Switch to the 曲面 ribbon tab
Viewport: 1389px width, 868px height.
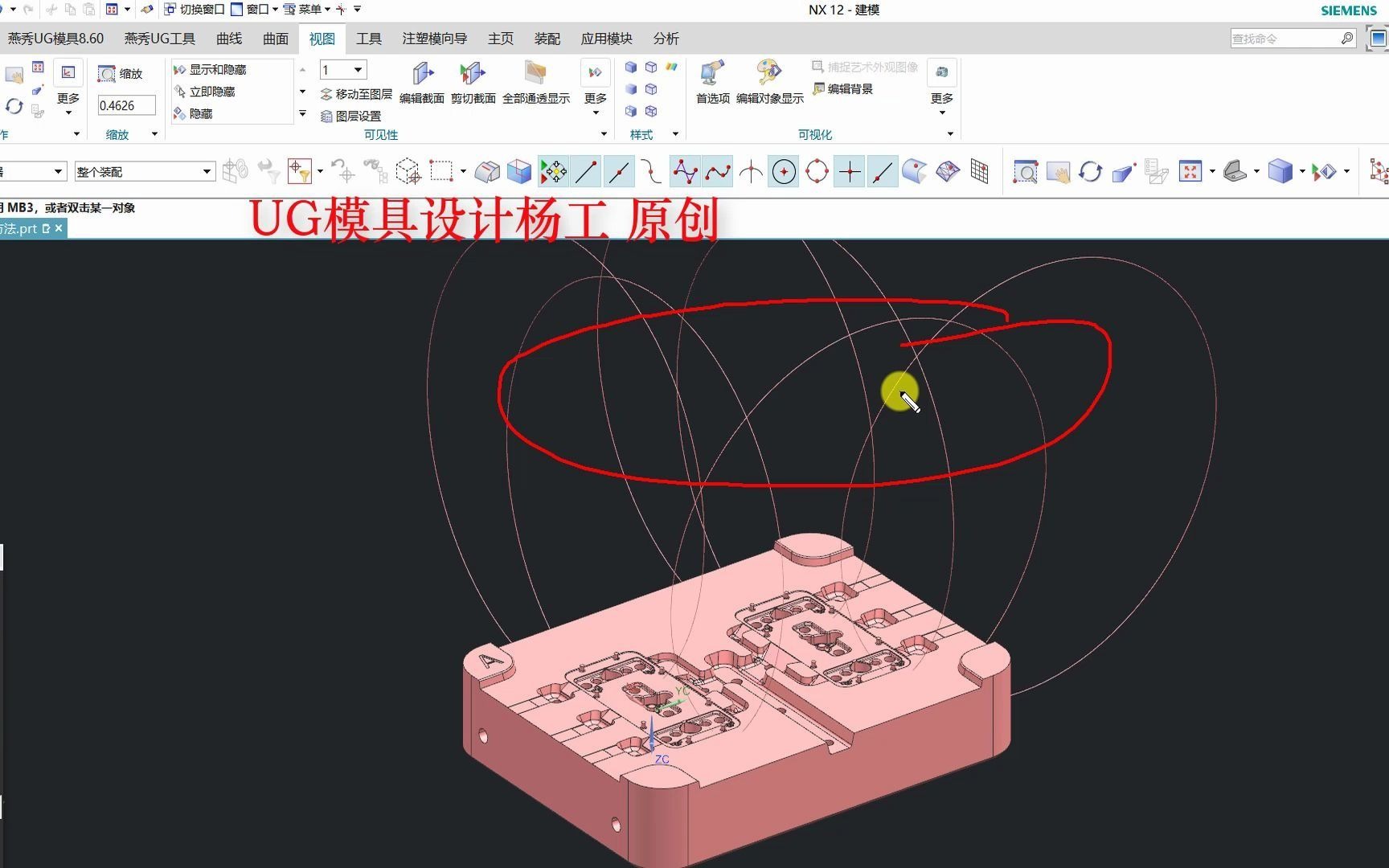[276, 39]
